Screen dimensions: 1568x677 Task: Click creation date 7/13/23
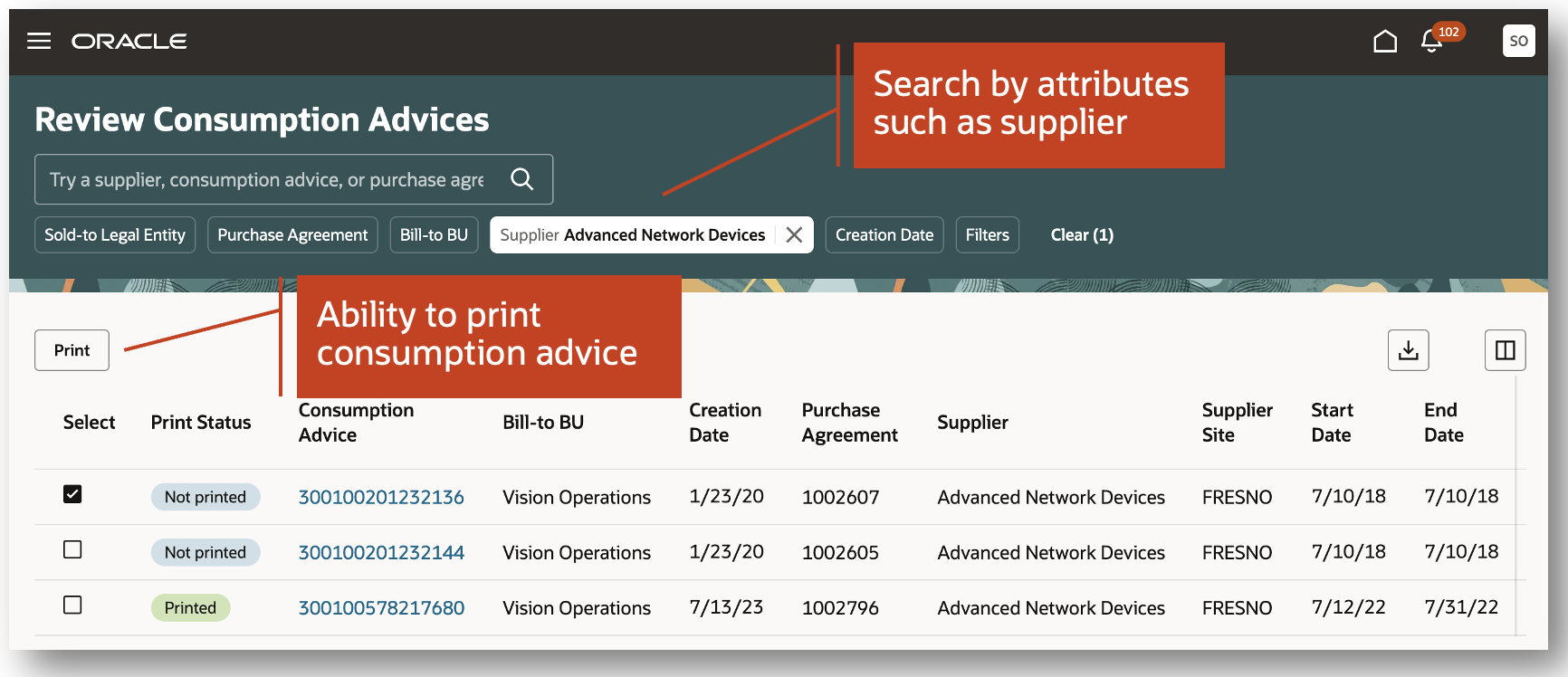pyautogui.click(x=726, y=606)
